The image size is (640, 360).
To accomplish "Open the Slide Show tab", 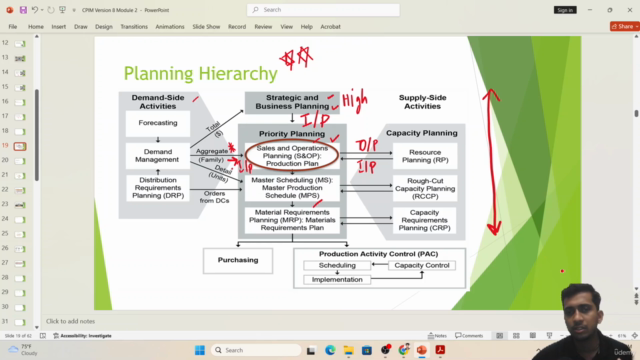I will 206,27.
